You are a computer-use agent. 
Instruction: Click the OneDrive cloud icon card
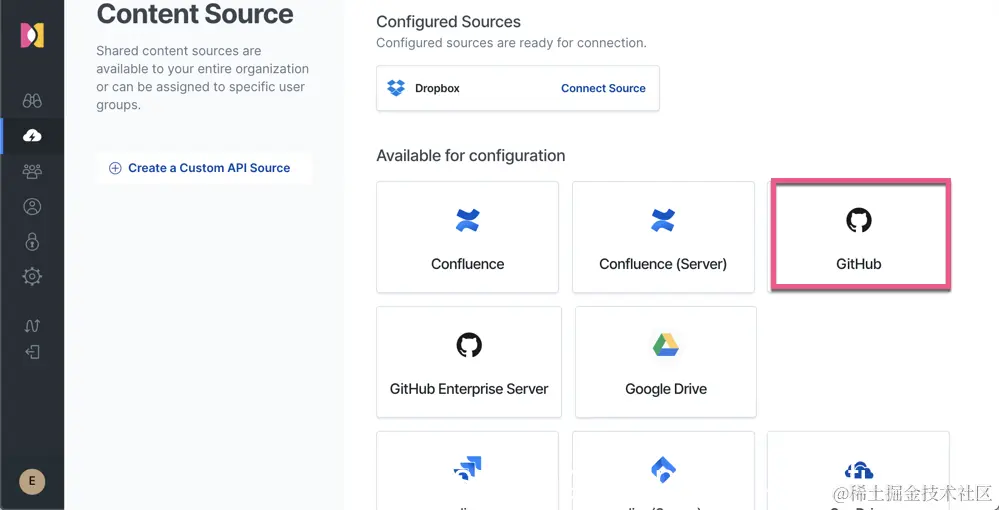pos(859,470)
